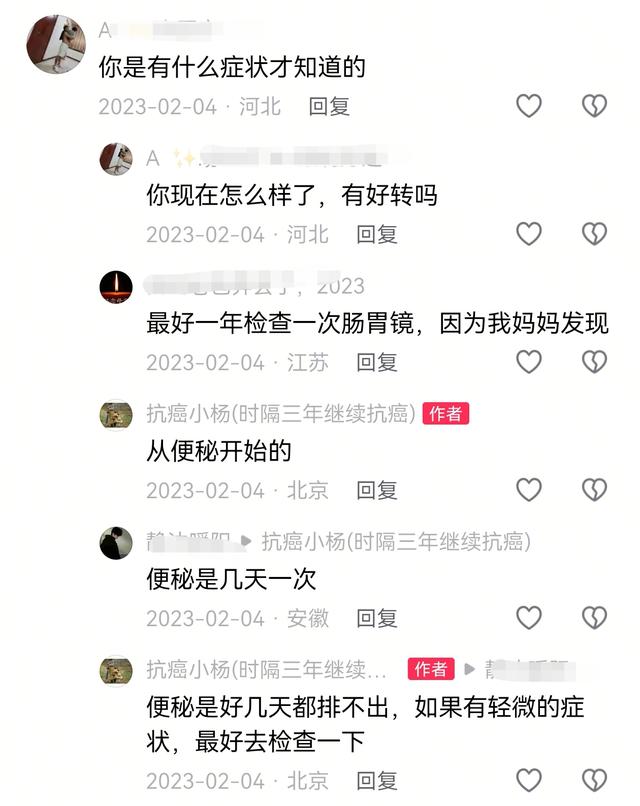The image size is (640, 806).
Task: Like the comment 你是有什么症状才知道的
Action: coord(529,106)
